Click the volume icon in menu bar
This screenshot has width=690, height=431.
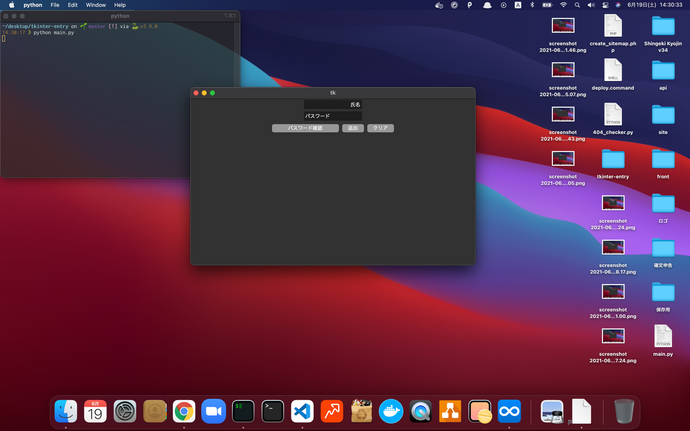591,5
